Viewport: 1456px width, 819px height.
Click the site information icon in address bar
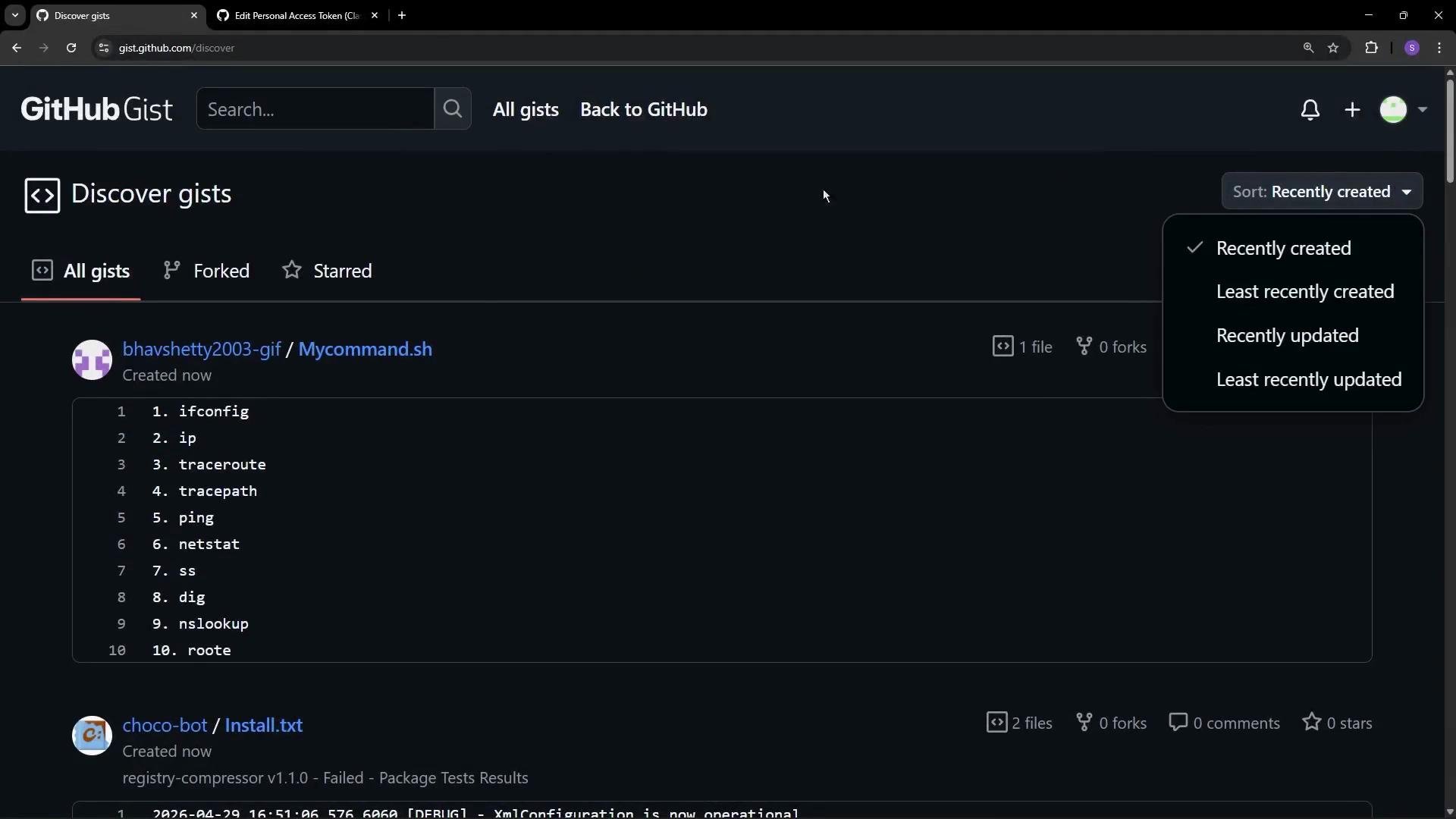(x=104, y=48)
